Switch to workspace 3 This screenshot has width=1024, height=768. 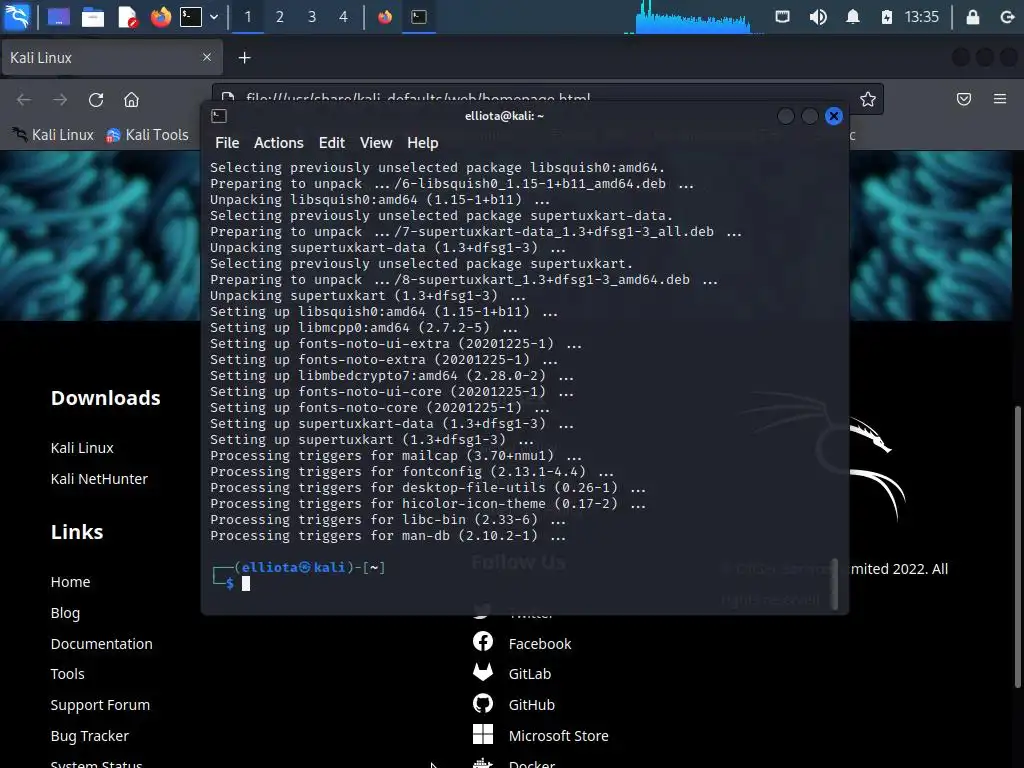coord(312,16)
